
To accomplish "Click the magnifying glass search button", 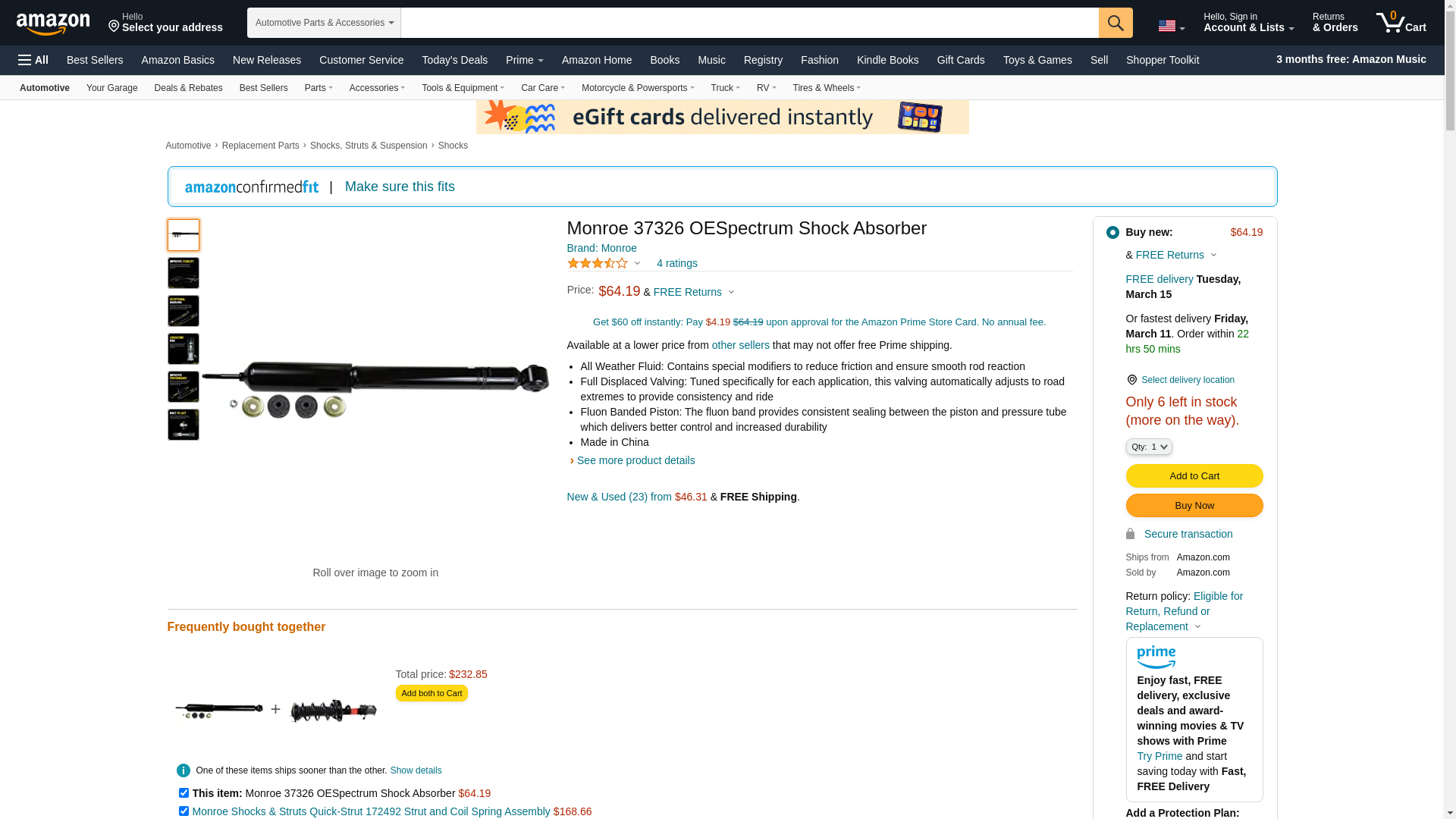I will pos(1116,23).
